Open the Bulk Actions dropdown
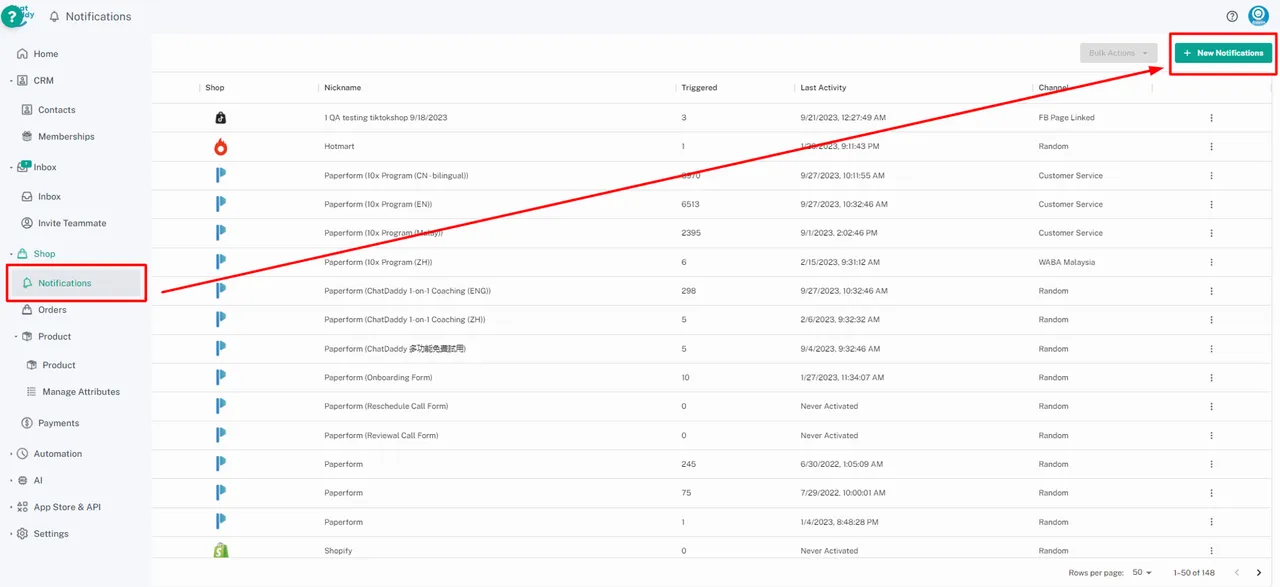This screenshot has height=587, width=1280. tap(1118, 53)
